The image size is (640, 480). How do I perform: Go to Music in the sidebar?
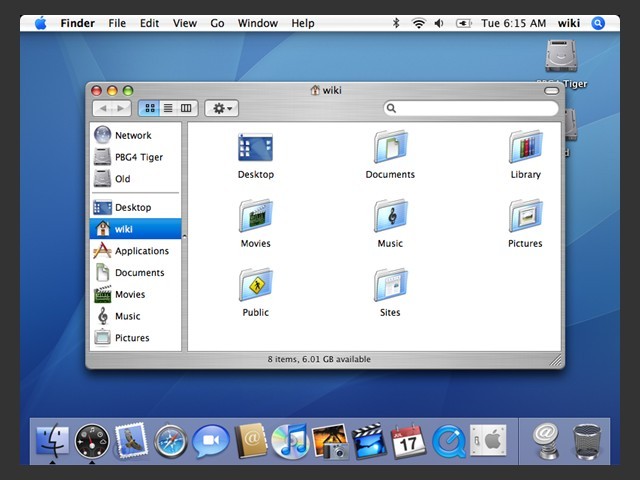pyautogui.click(x=135, y=316)
